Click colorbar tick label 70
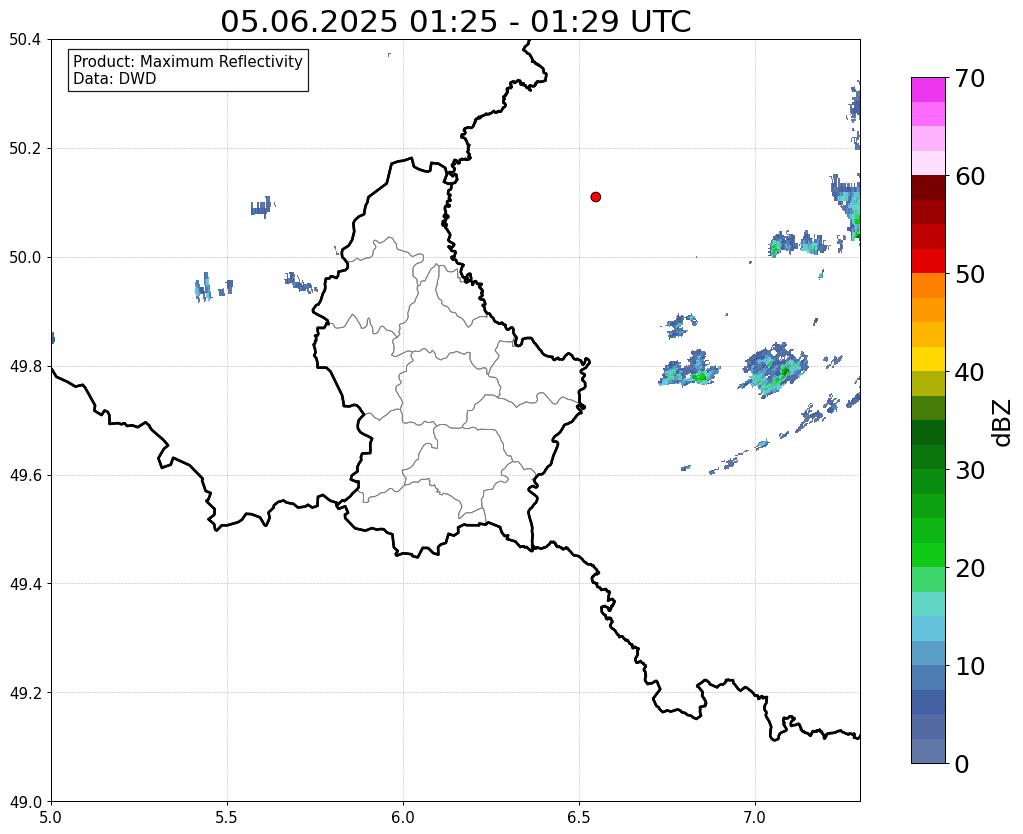 point(970,78)
